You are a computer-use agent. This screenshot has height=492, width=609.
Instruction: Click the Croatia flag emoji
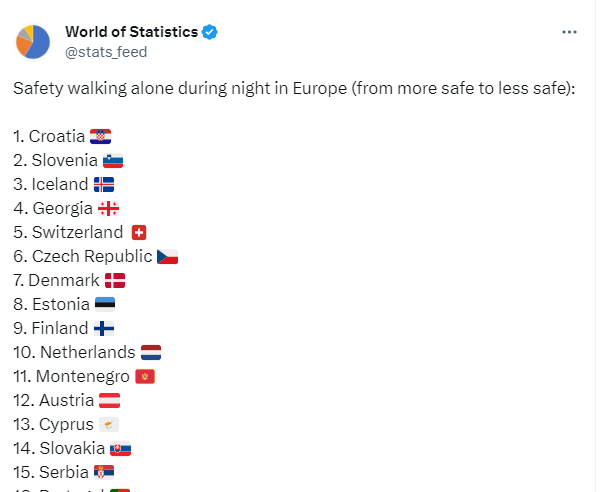100,136
